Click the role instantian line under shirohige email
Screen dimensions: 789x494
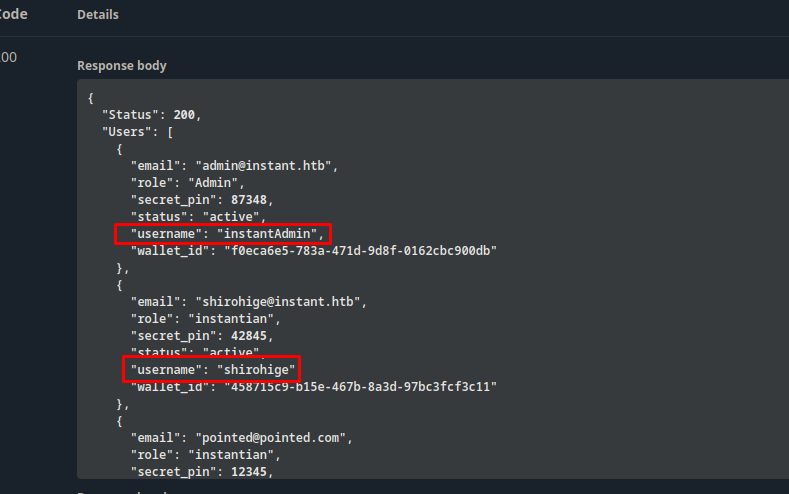[205, 318]
